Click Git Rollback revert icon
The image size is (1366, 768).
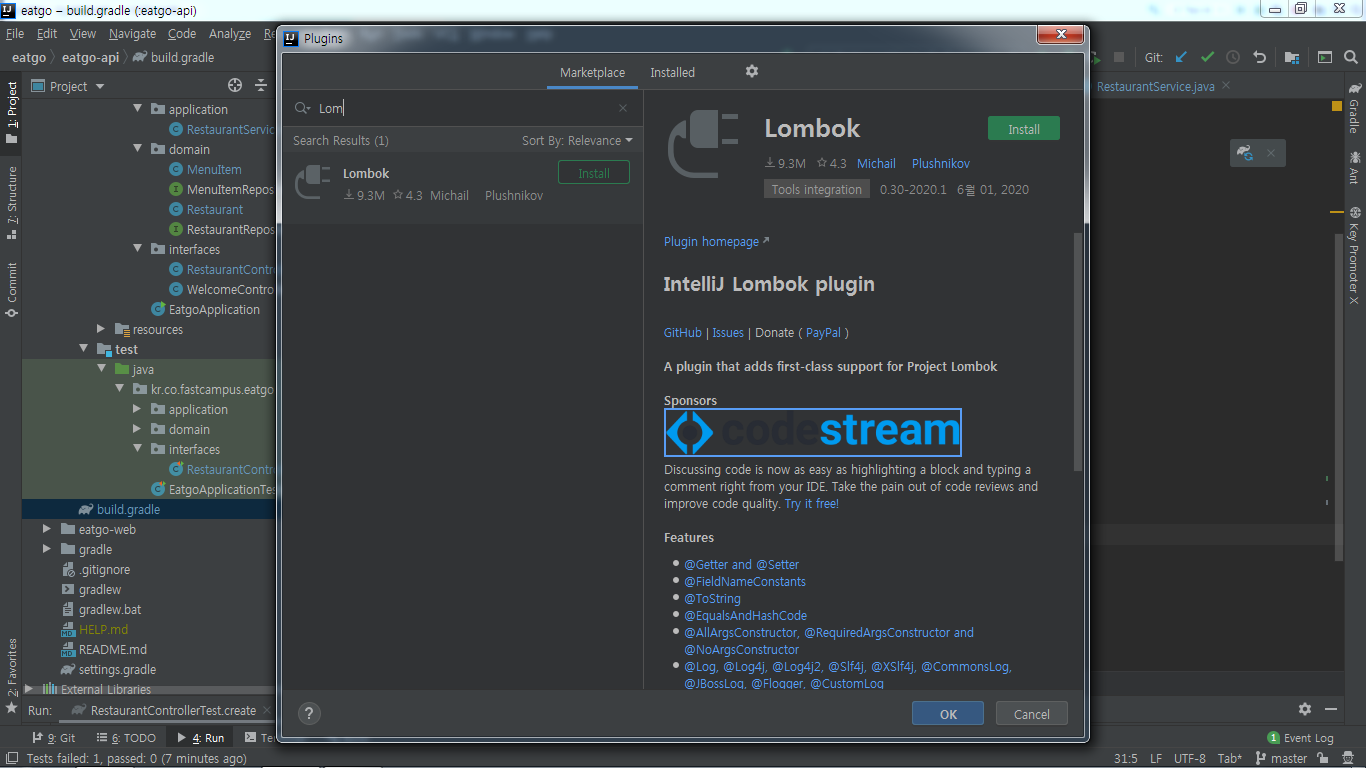click(x=1259, y=57)
